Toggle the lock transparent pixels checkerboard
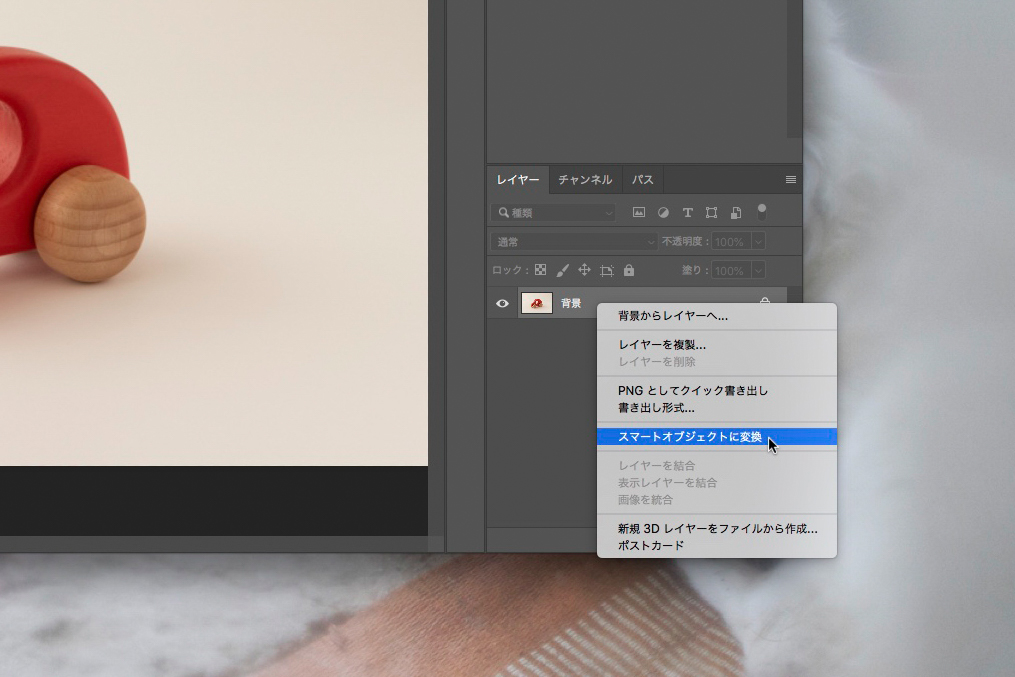Image resolution: width=1015 pixels, height=677 pixels. click(540, 270)
